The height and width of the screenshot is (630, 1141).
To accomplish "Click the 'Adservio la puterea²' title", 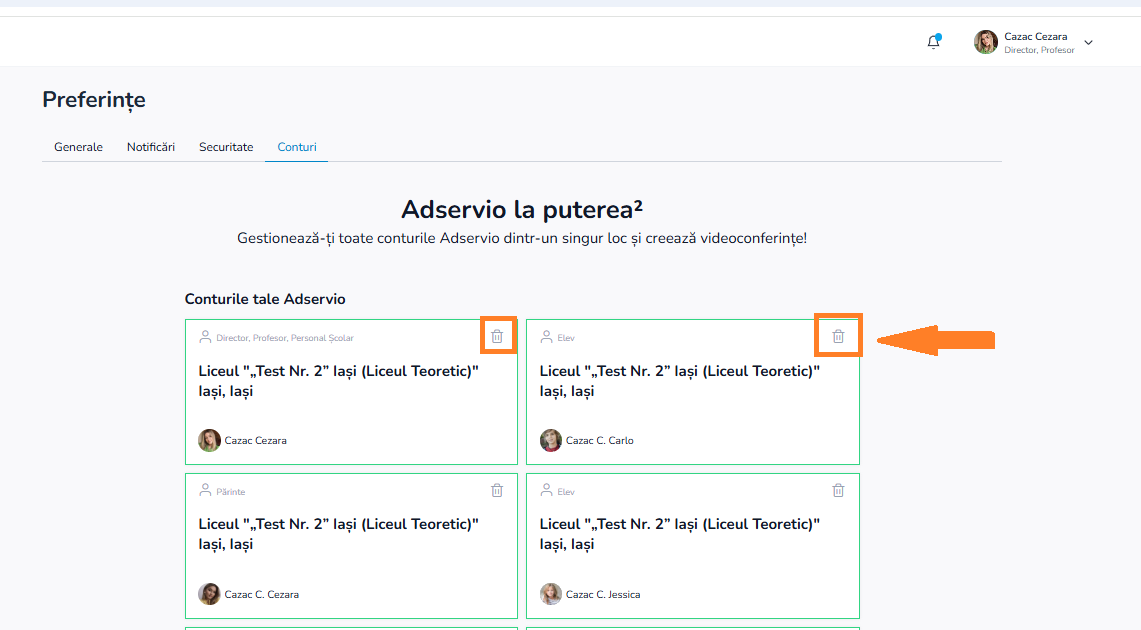I will click(x=522, y=210).
